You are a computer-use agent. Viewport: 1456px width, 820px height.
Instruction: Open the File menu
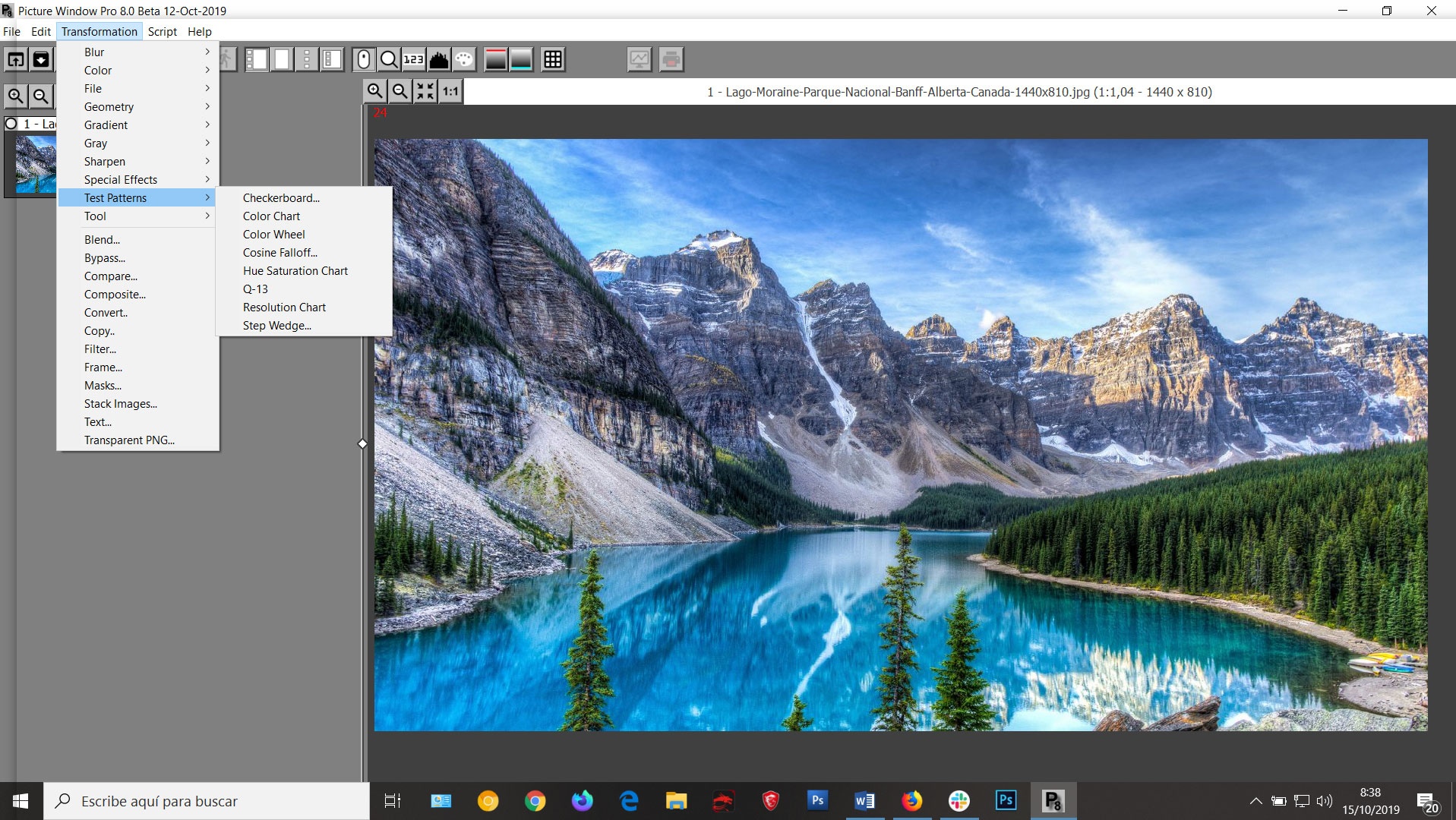pos(11,31)
